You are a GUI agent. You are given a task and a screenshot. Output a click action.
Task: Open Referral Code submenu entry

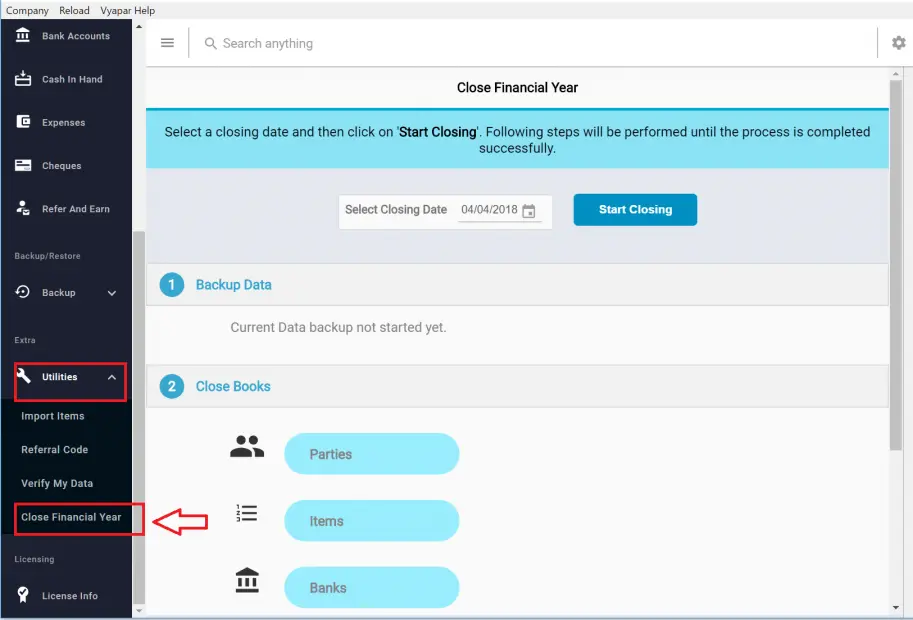pyautogui.click(x=55, y=449)
